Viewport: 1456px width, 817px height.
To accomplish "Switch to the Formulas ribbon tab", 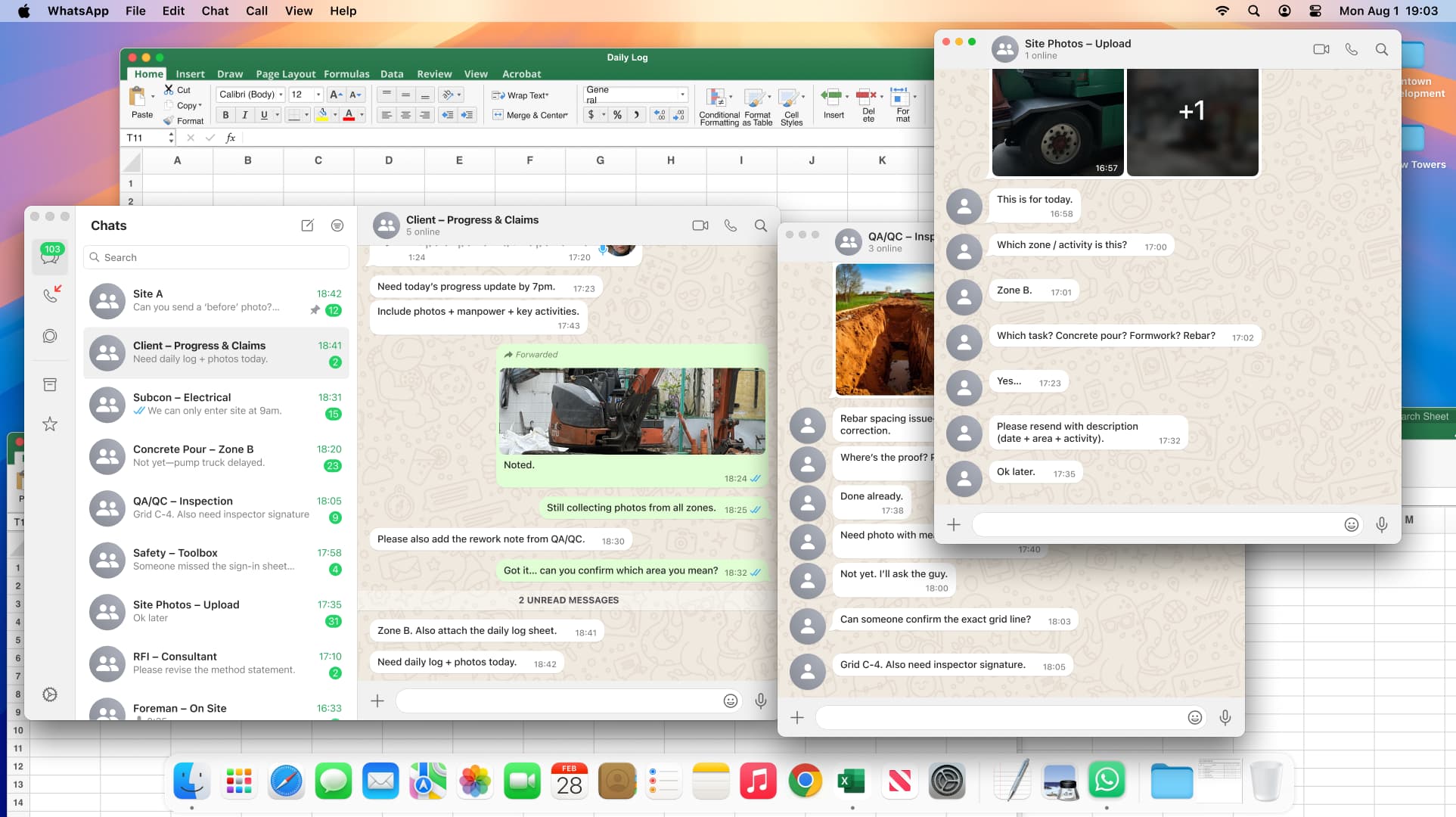I will 346,74.
